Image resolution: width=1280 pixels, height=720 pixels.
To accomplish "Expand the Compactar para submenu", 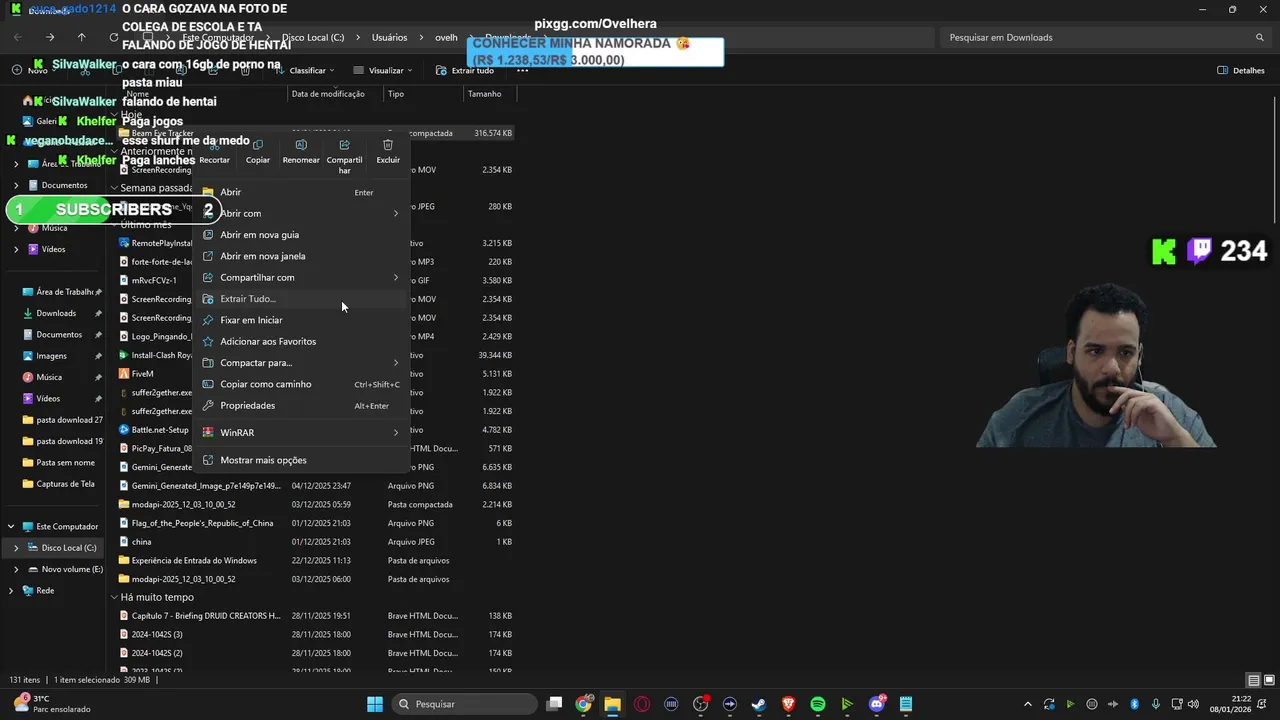I will click(396, 363).
